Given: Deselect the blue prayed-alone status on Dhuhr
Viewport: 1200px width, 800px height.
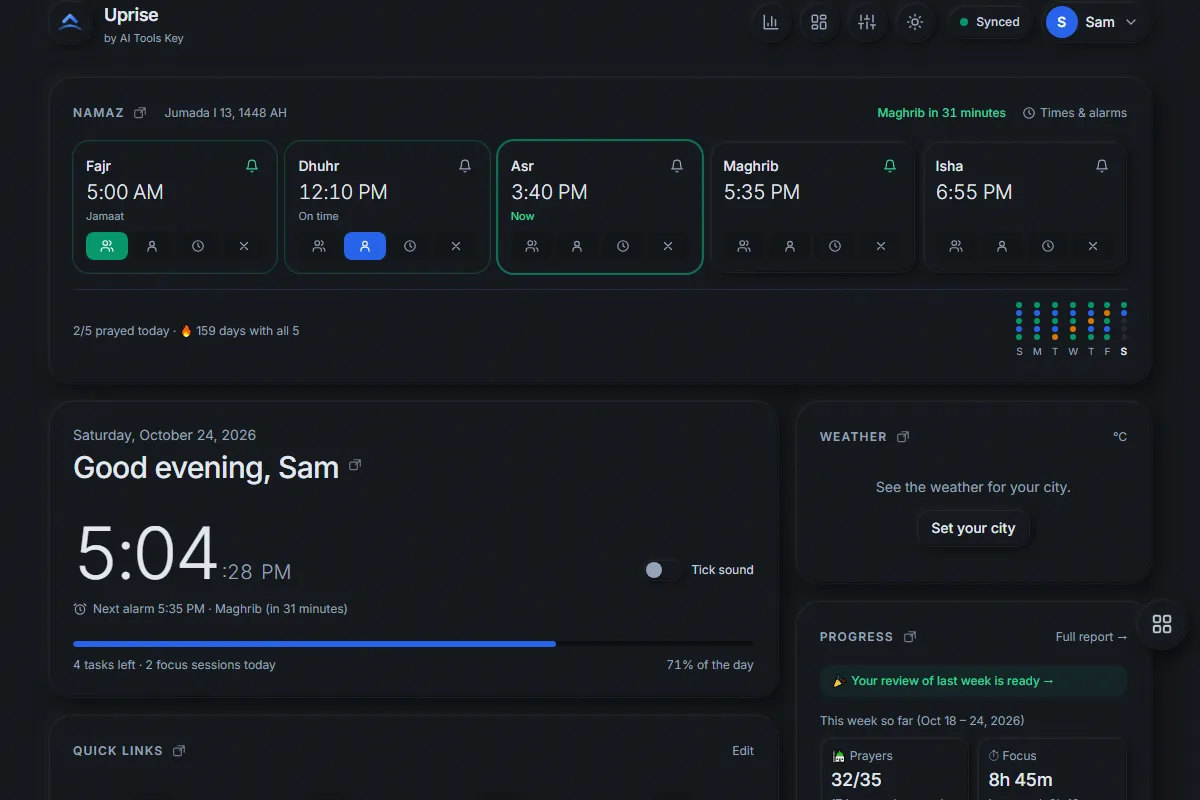Looking at the screenshot, I should pos(365,246).
